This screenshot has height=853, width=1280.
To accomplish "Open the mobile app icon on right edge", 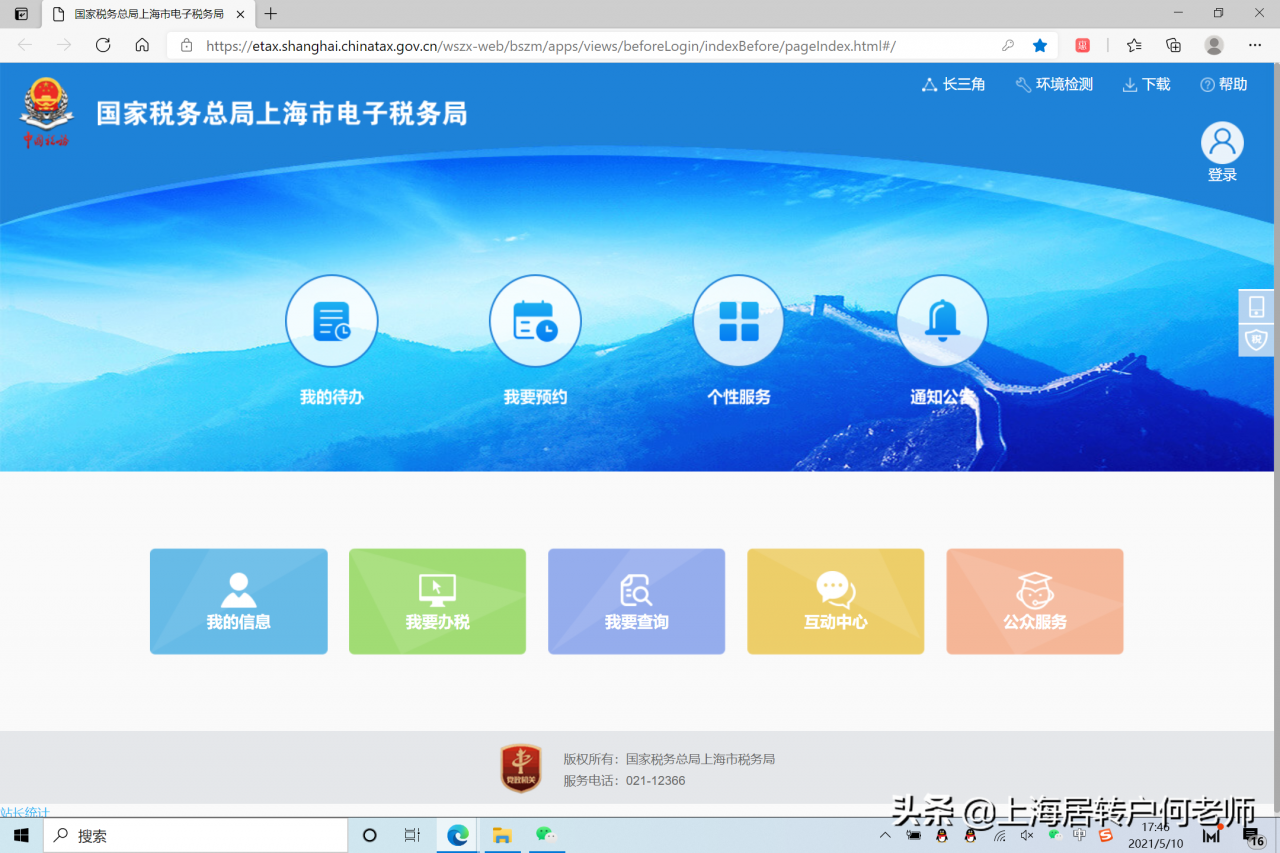I will coord(1255,305).
